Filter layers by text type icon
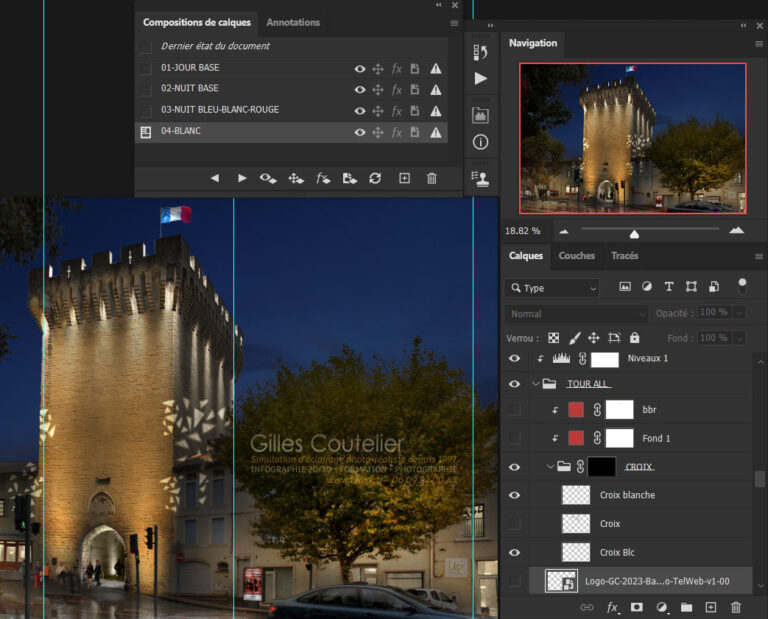The image size is (768, 619). [x=669, y=287]
